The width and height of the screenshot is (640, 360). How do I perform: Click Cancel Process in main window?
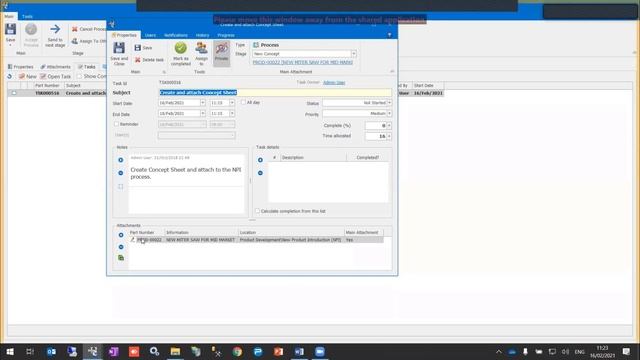tap(89, 29)
